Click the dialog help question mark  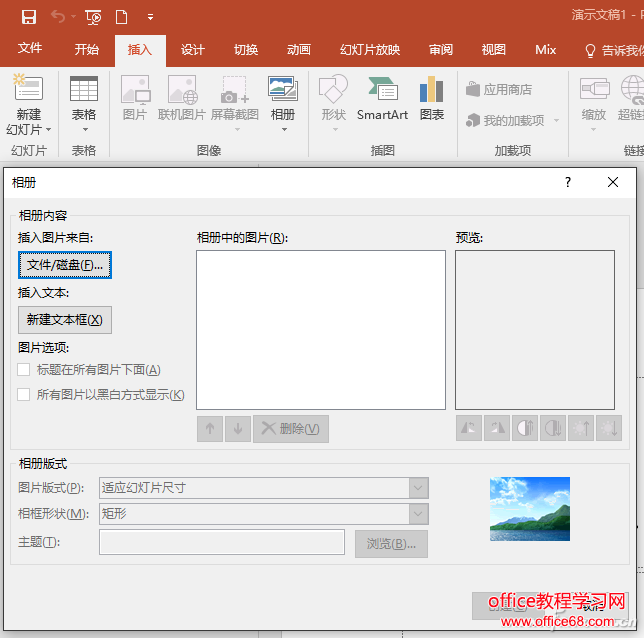point(568,182)
